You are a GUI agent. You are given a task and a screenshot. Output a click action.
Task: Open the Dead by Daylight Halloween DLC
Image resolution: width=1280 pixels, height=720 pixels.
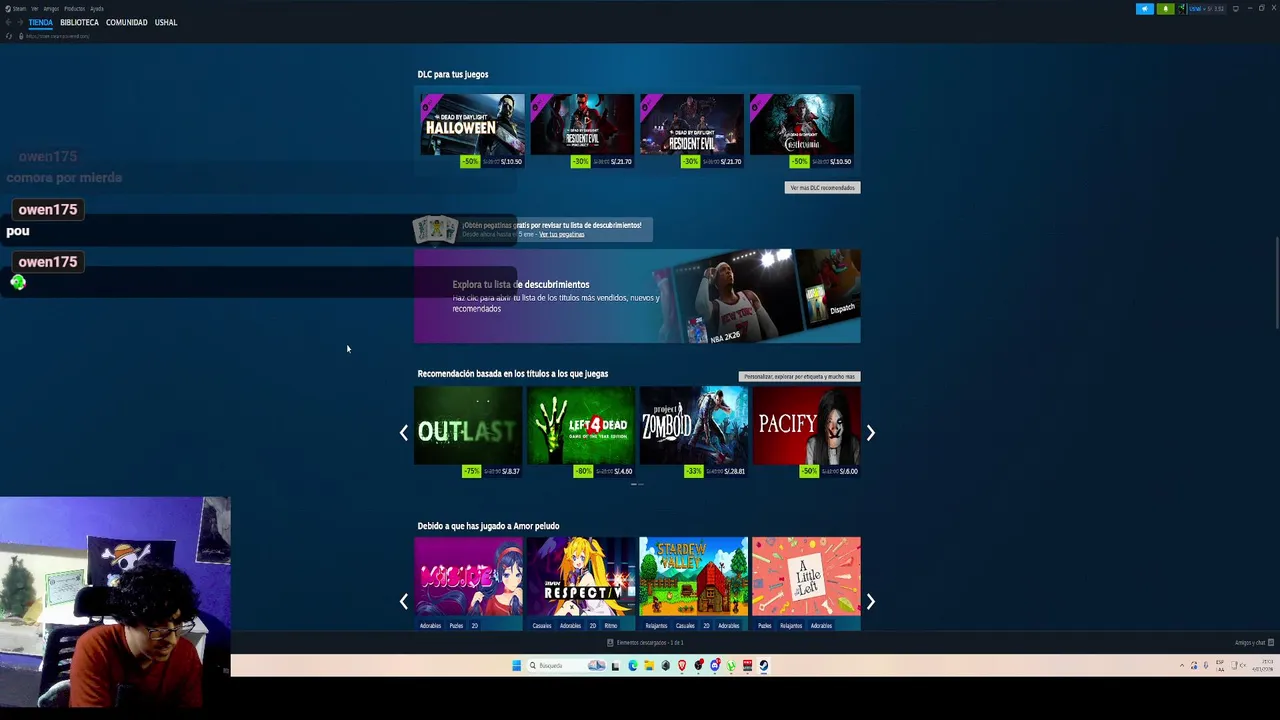point(472,130)
